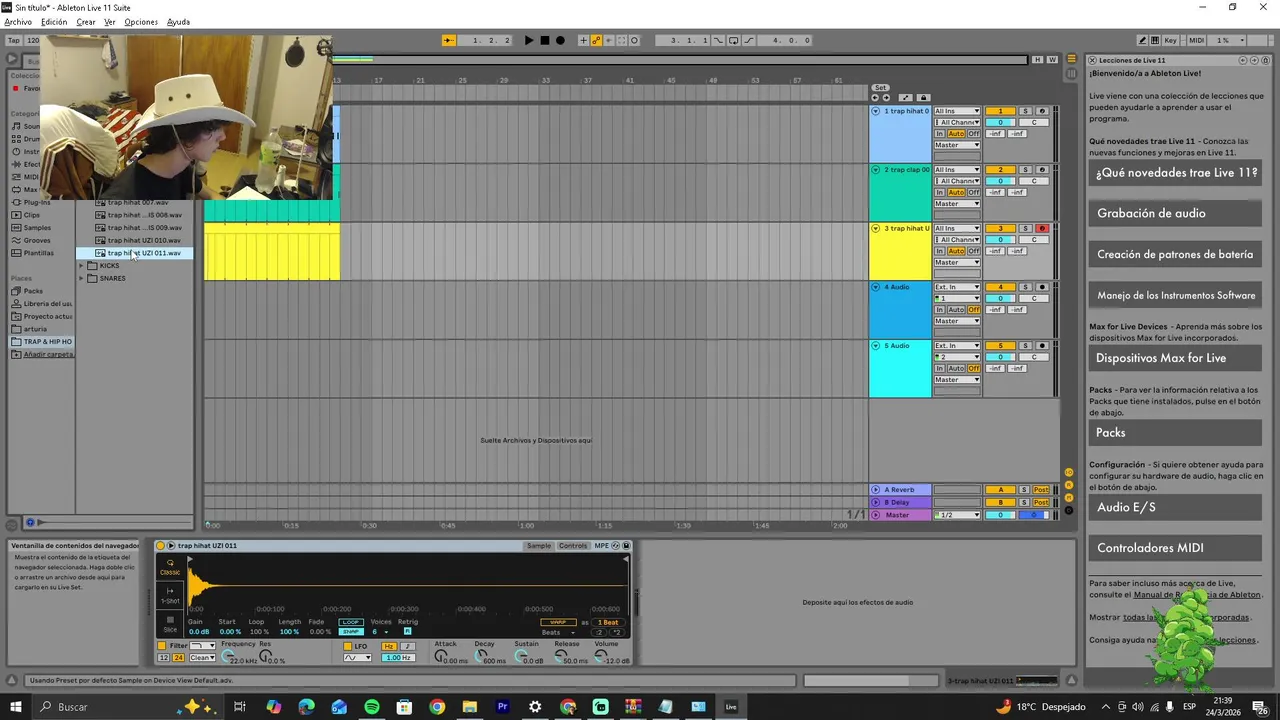Expand the KICKS folder

click(x=81, y=266)
